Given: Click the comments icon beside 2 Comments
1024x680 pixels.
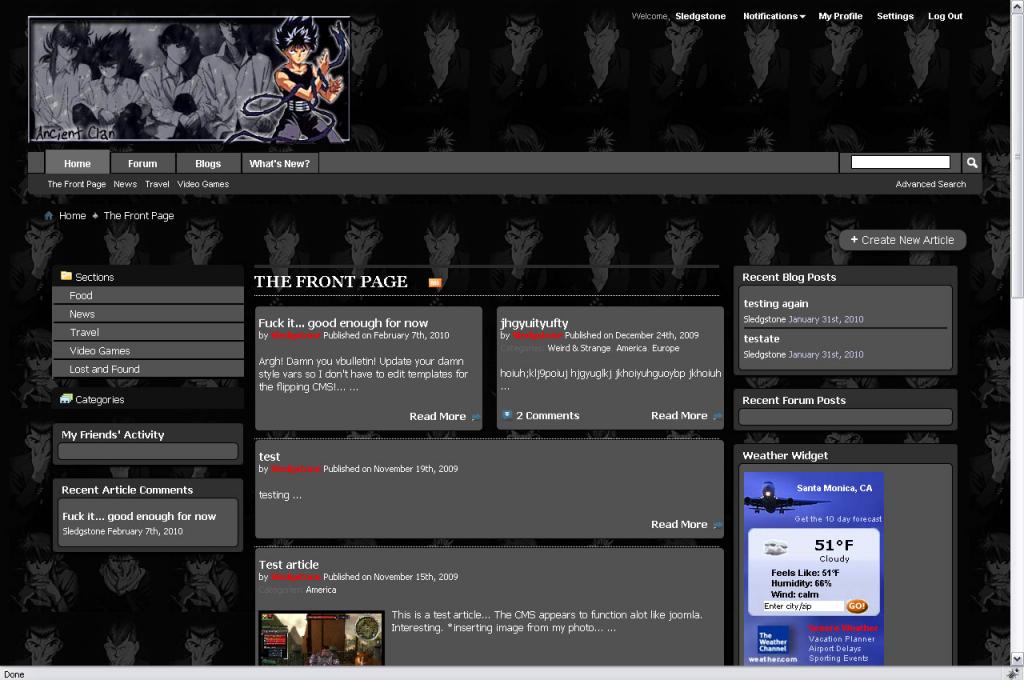Looking at the screenshot, I should tap(506, 415).
